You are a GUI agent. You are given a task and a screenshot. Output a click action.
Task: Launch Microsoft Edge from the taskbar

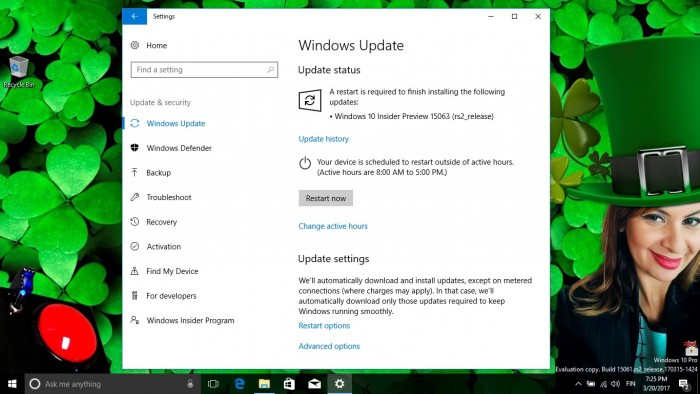240,384
